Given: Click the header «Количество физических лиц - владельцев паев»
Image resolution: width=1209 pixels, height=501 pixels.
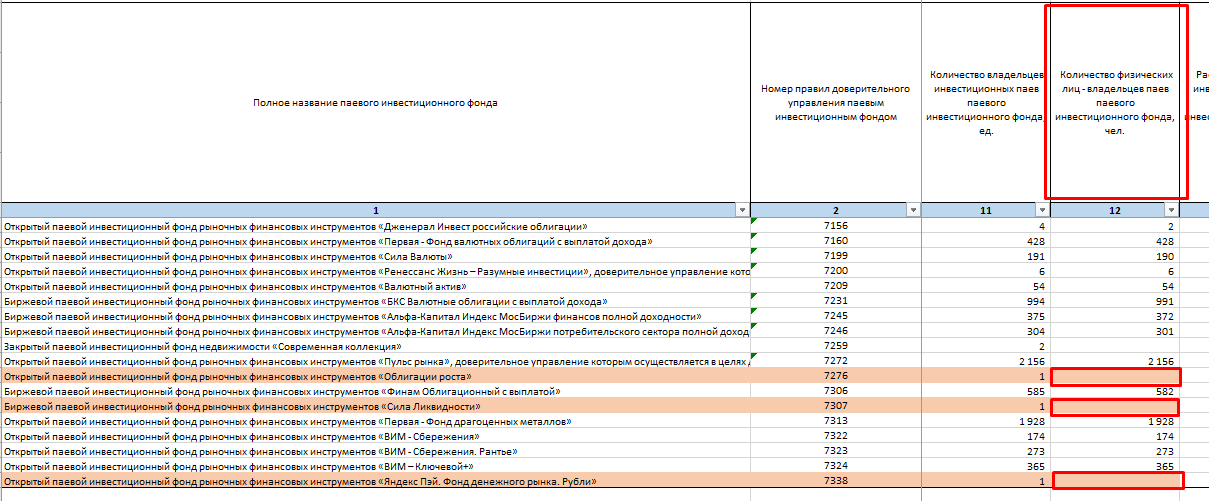Looking at the screenshot, I should tap(1116, 103).
